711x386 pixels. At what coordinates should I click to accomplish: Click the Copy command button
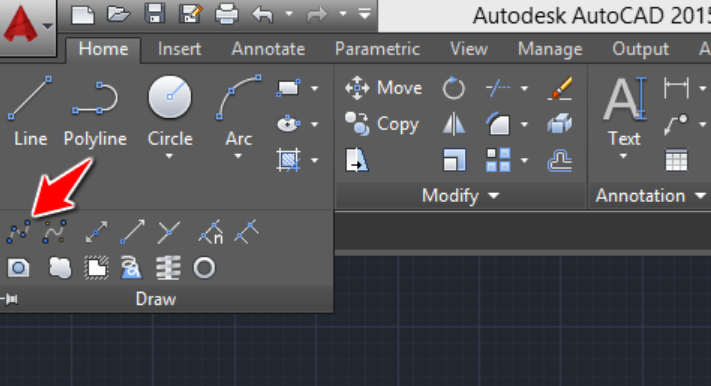(382, 124)
